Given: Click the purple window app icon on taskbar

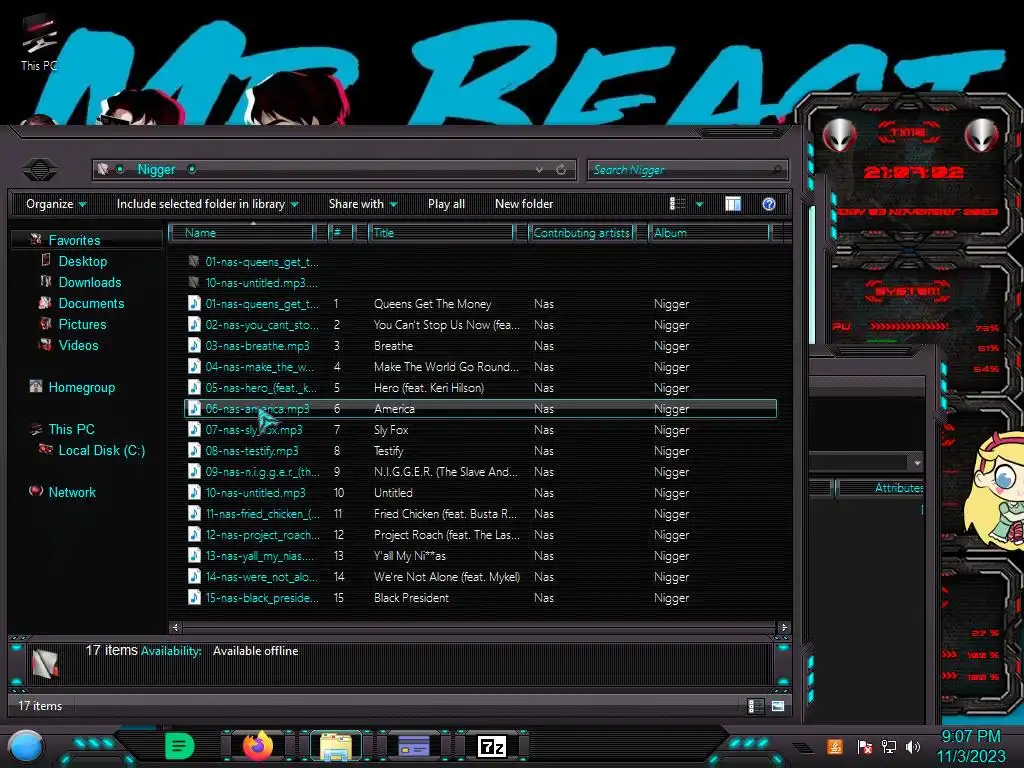Looking at the screenshot, I should point(413,746).
